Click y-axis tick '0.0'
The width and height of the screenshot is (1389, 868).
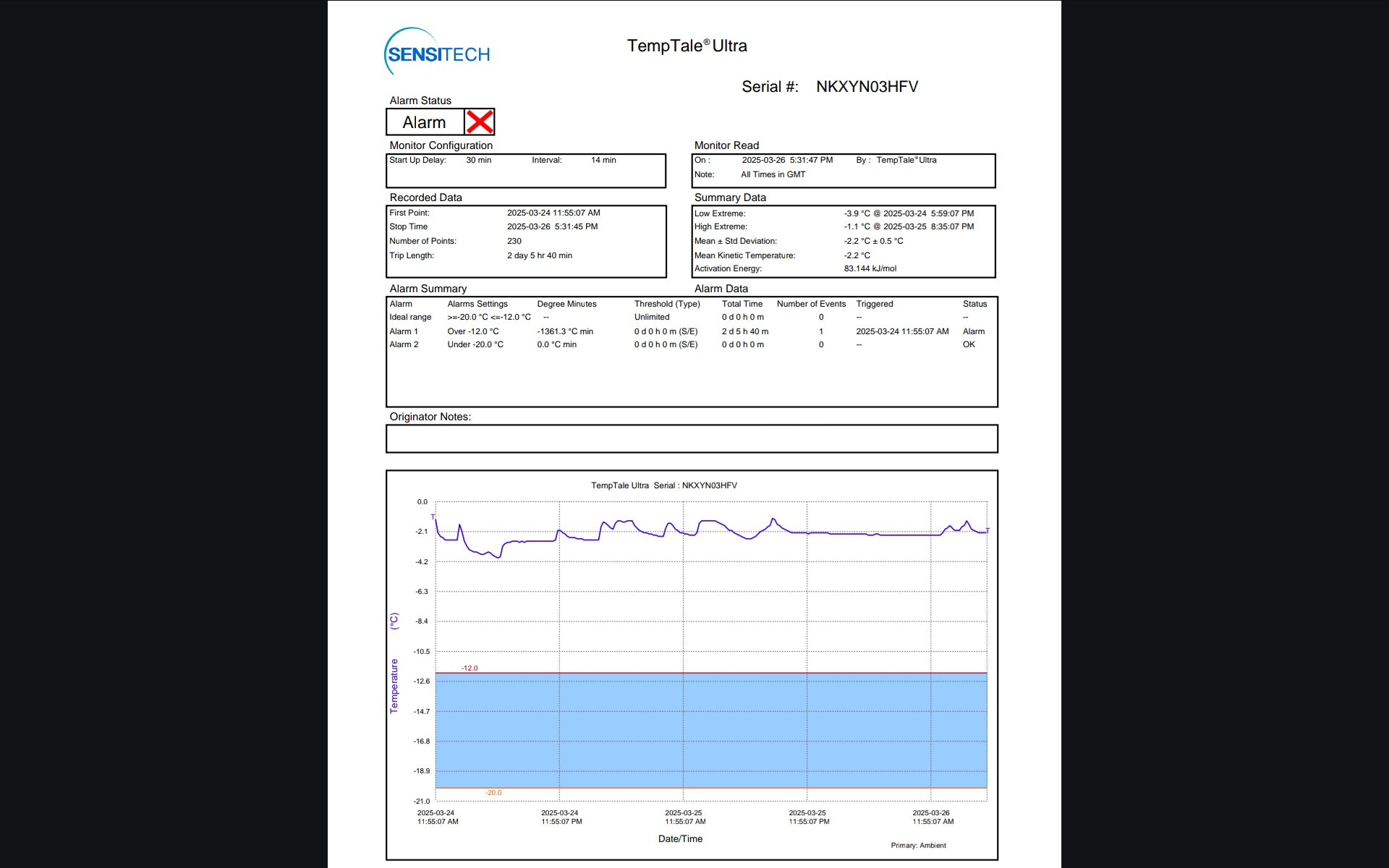(422, 502)
